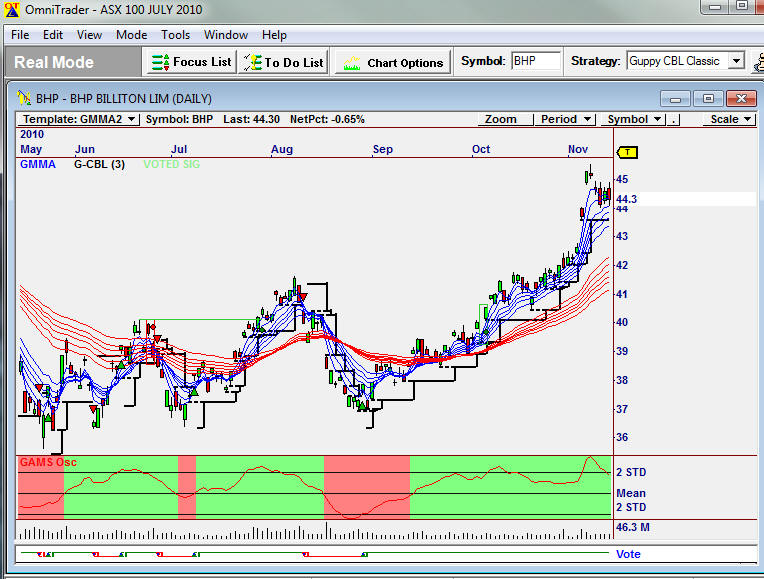Click the NetPct: -0.65% value
This screenshot has height=579, width=764.
tap(327, 119)
